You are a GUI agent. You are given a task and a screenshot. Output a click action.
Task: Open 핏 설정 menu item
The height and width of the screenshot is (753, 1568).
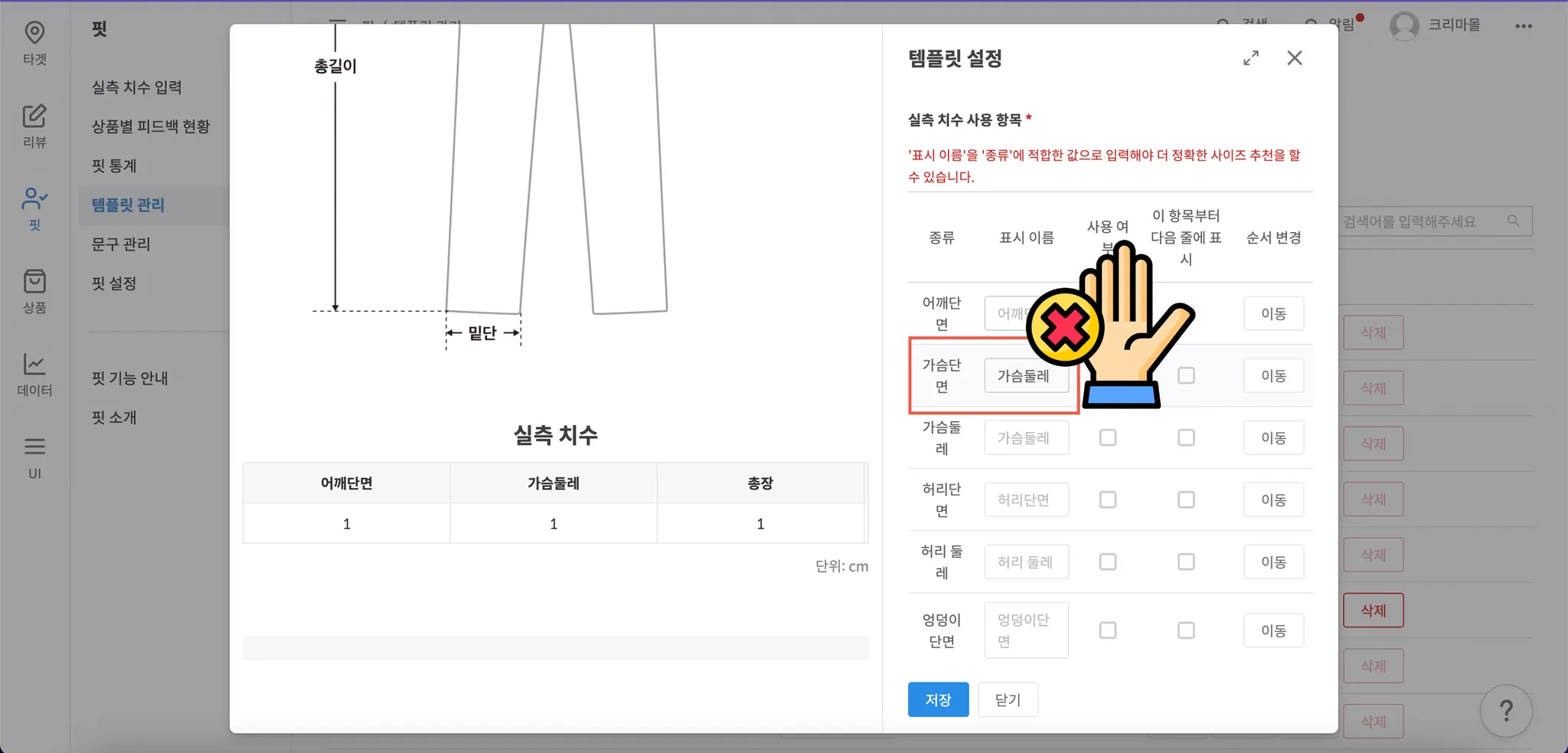pos(114,283)
